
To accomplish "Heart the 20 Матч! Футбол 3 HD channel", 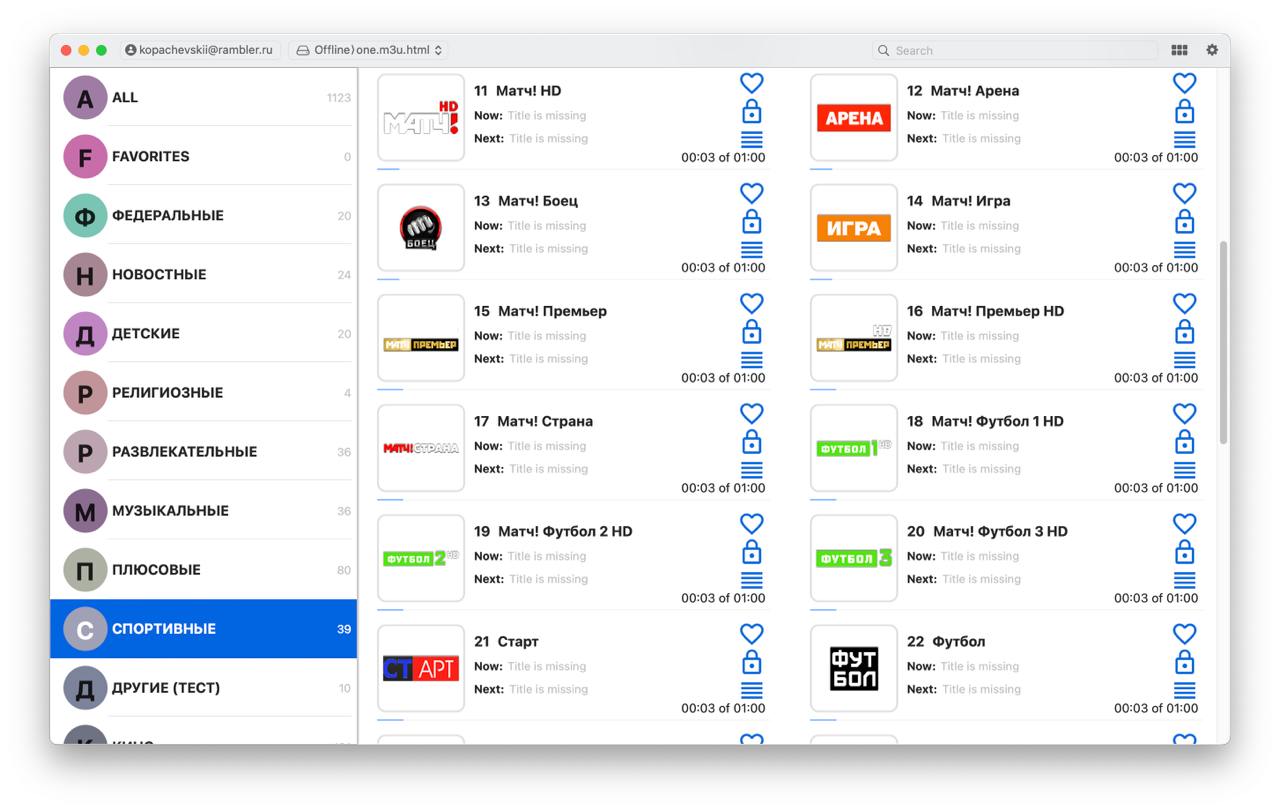I will point(1185,523).
